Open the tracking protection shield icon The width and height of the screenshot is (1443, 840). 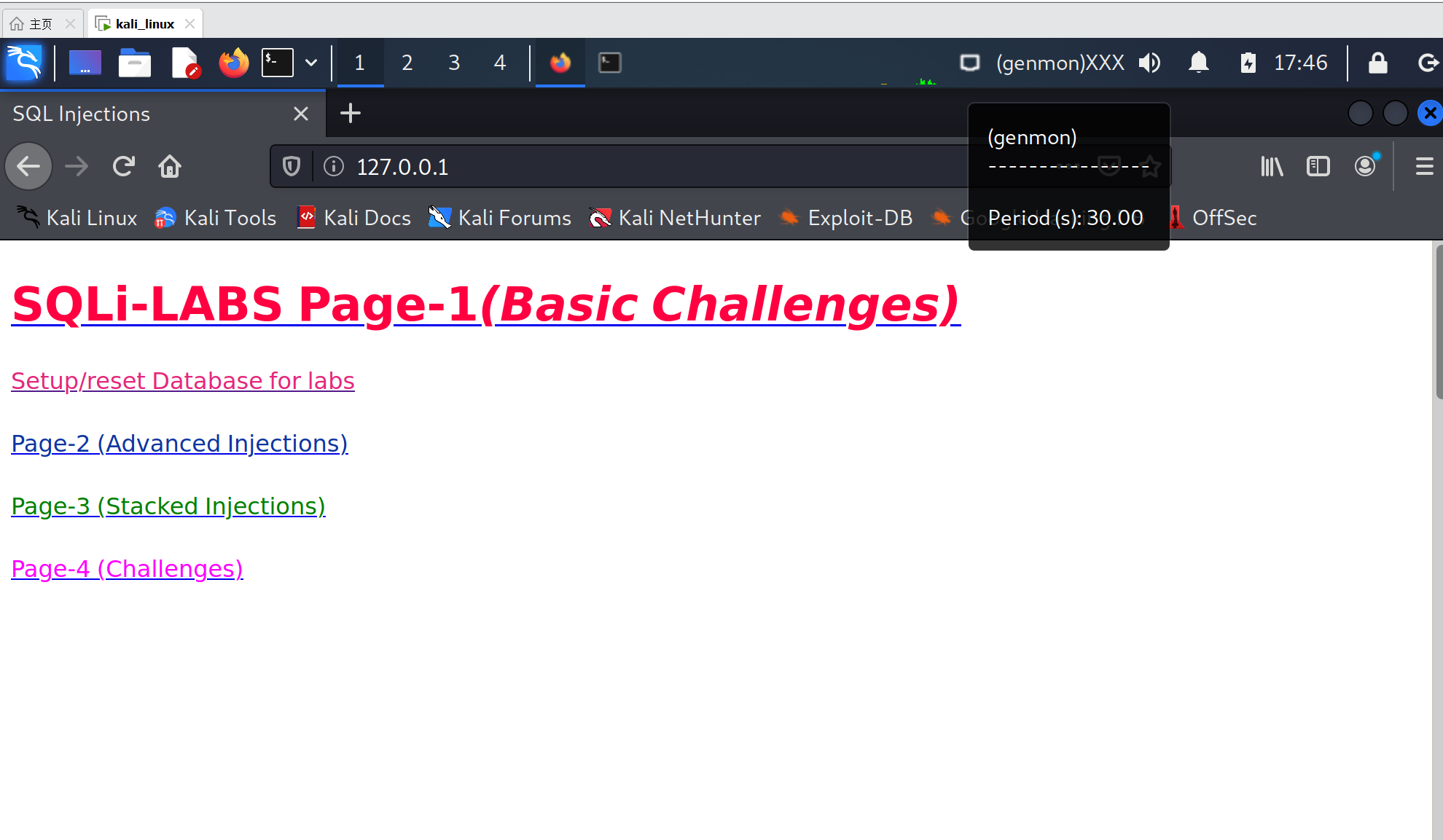(x=292, y=167)
